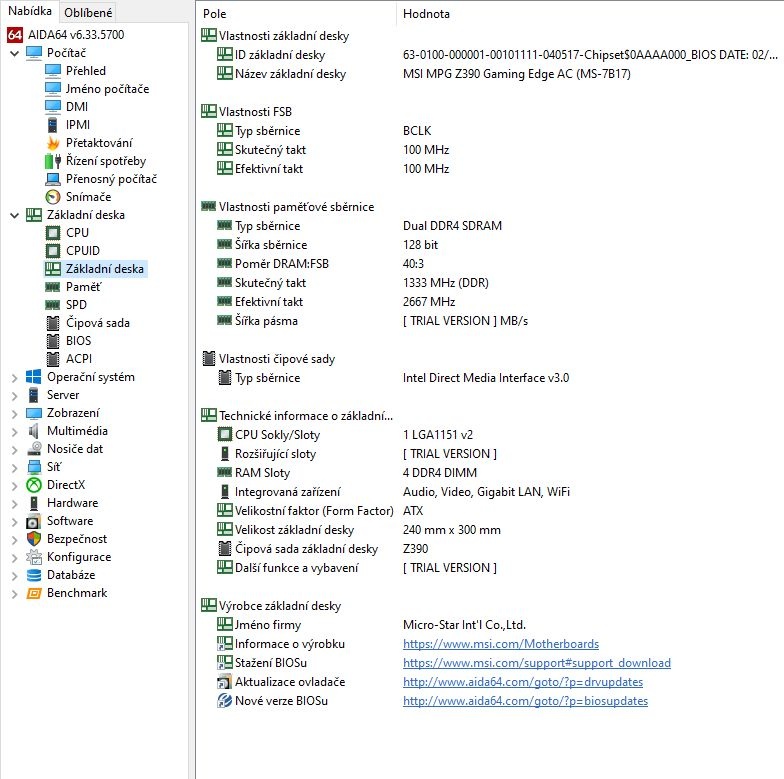Click the Bezpečnost shield icon
Viewport: 784px width, 779px height.
coord(34,539)
